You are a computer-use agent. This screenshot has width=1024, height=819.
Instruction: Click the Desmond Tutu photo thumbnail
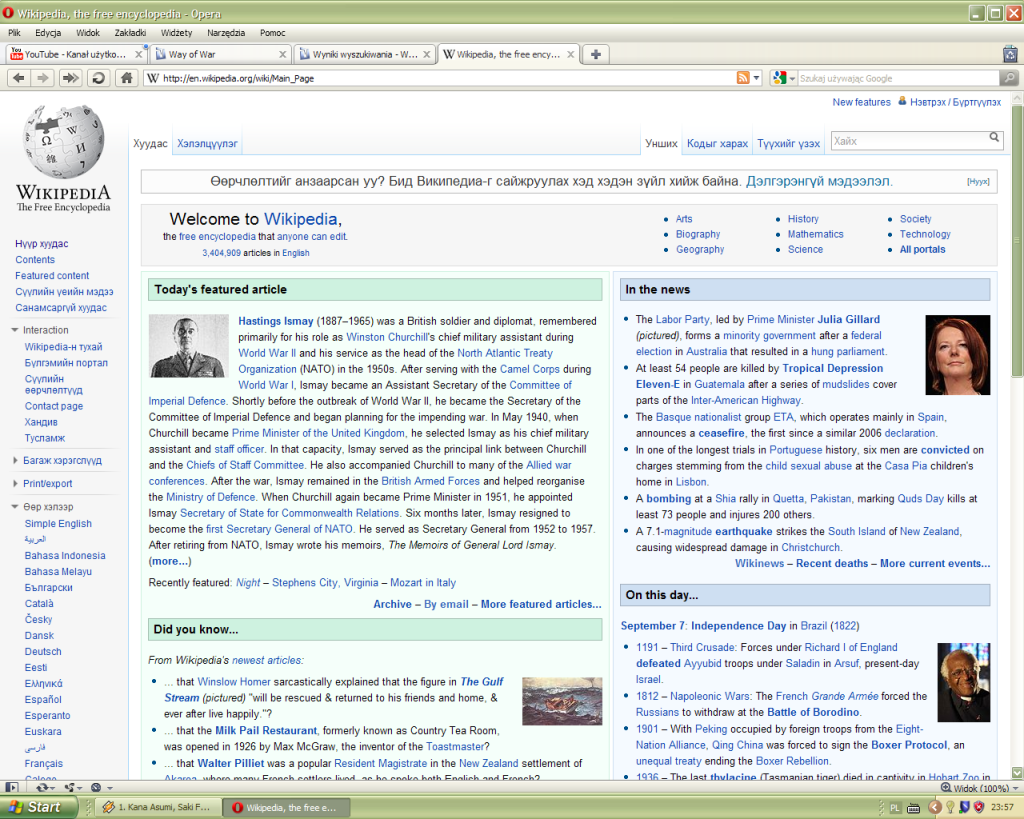(x=963, y=682)
